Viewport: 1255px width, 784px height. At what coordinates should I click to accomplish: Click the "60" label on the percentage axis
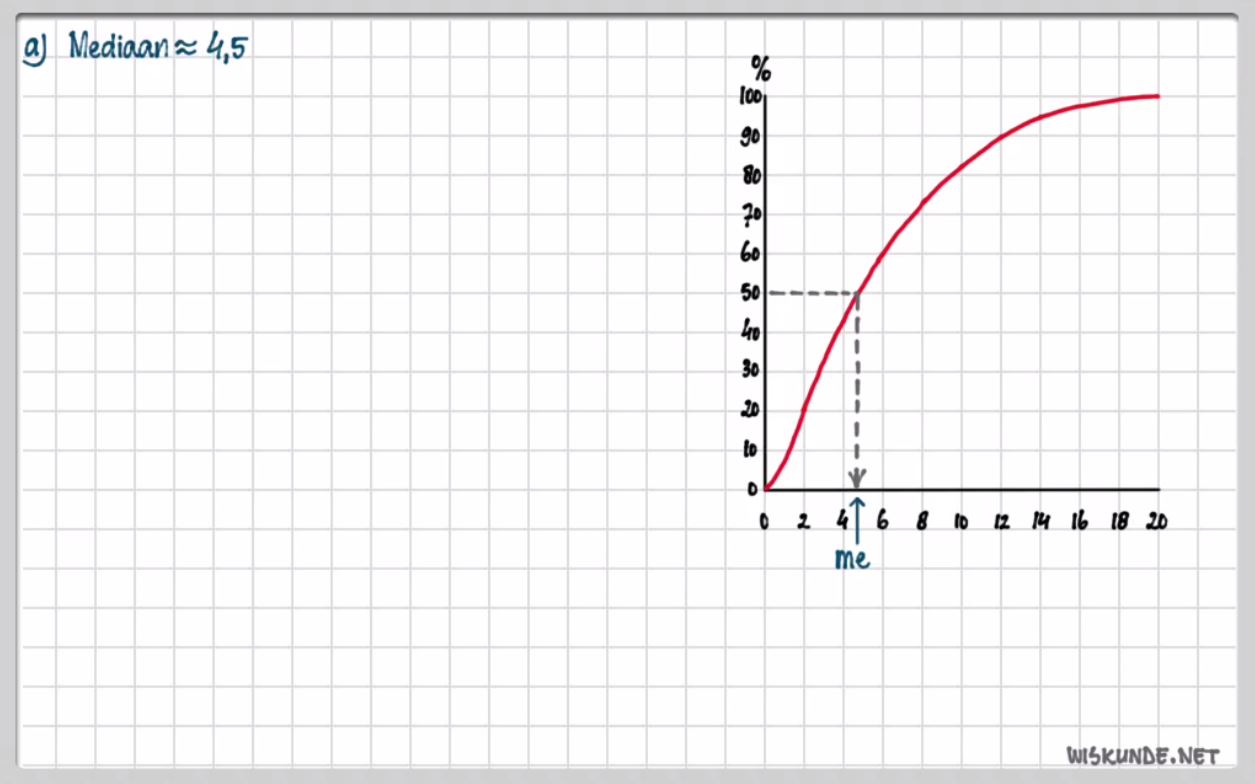(x=751, y=254)
